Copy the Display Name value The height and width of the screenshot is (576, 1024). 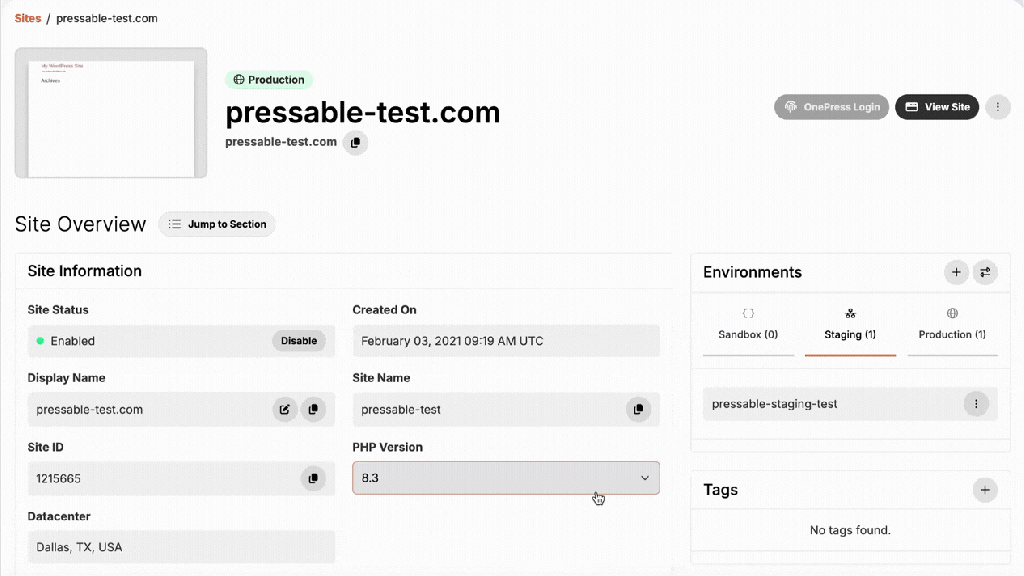click(313, 409)
